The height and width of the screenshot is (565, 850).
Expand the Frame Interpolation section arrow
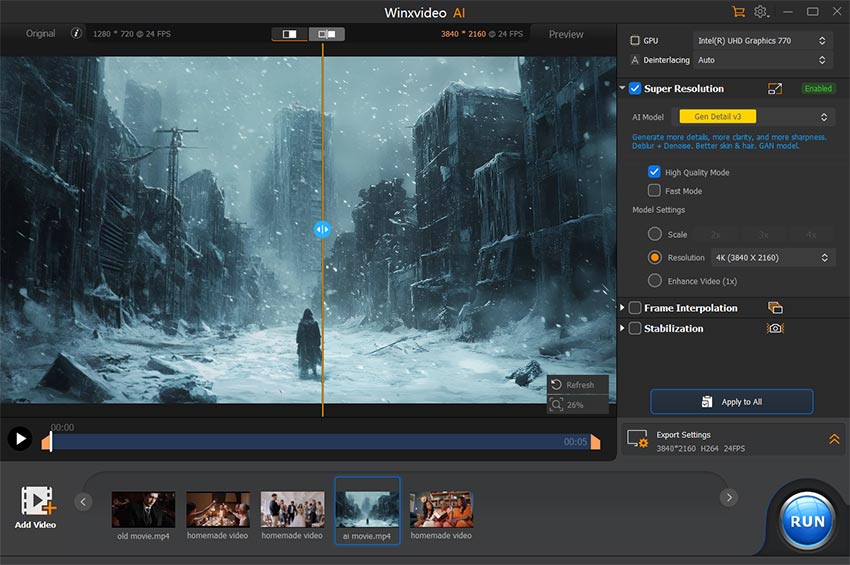pyautogui.click(x=622, y=307)
